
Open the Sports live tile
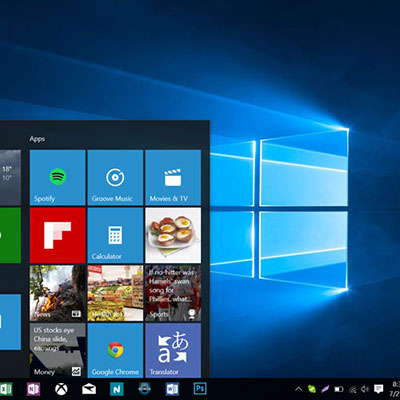[x=173, y=293]
